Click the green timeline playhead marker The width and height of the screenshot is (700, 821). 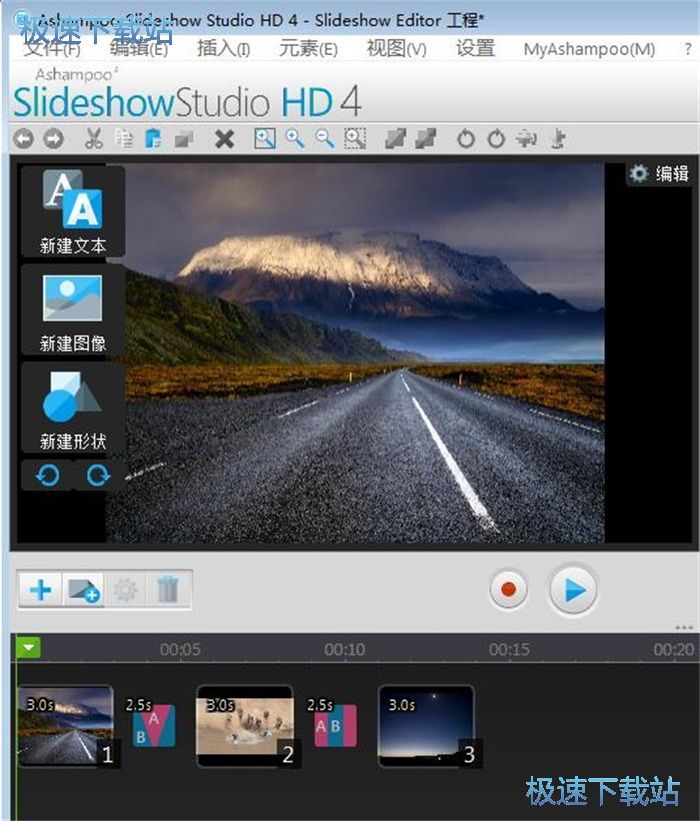coord(29,649)
